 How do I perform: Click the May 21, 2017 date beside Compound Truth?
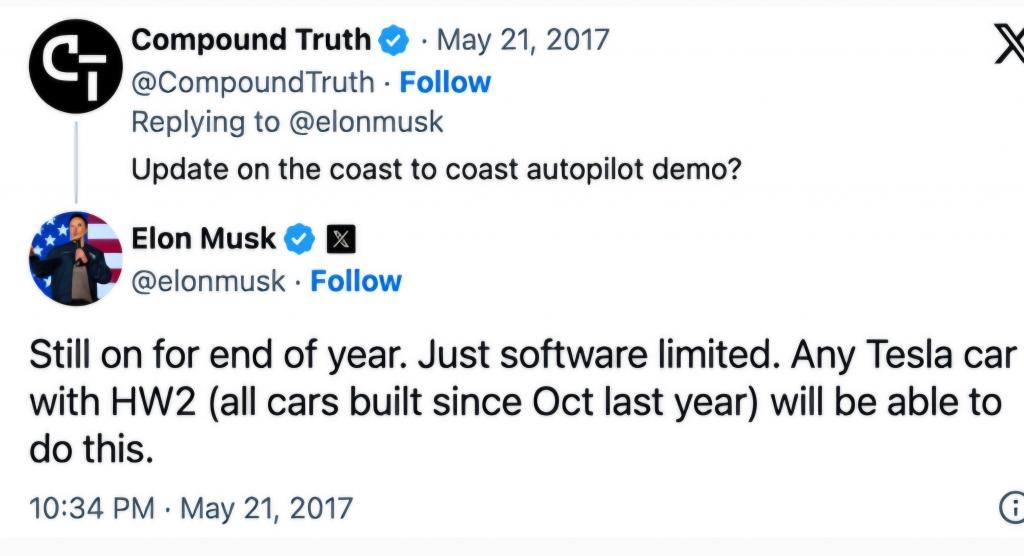point(523,40)
